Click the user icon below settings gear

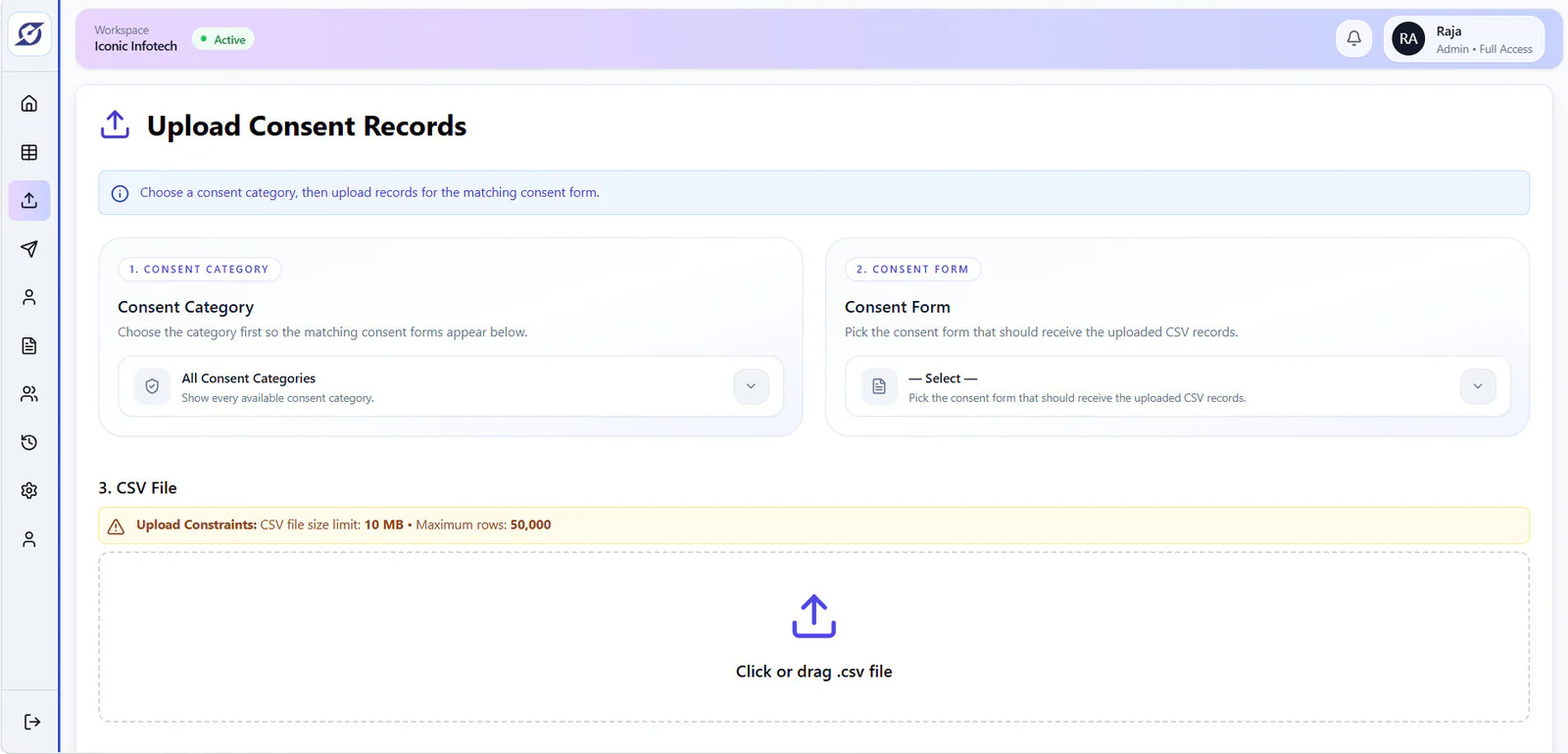pos(29,539)
